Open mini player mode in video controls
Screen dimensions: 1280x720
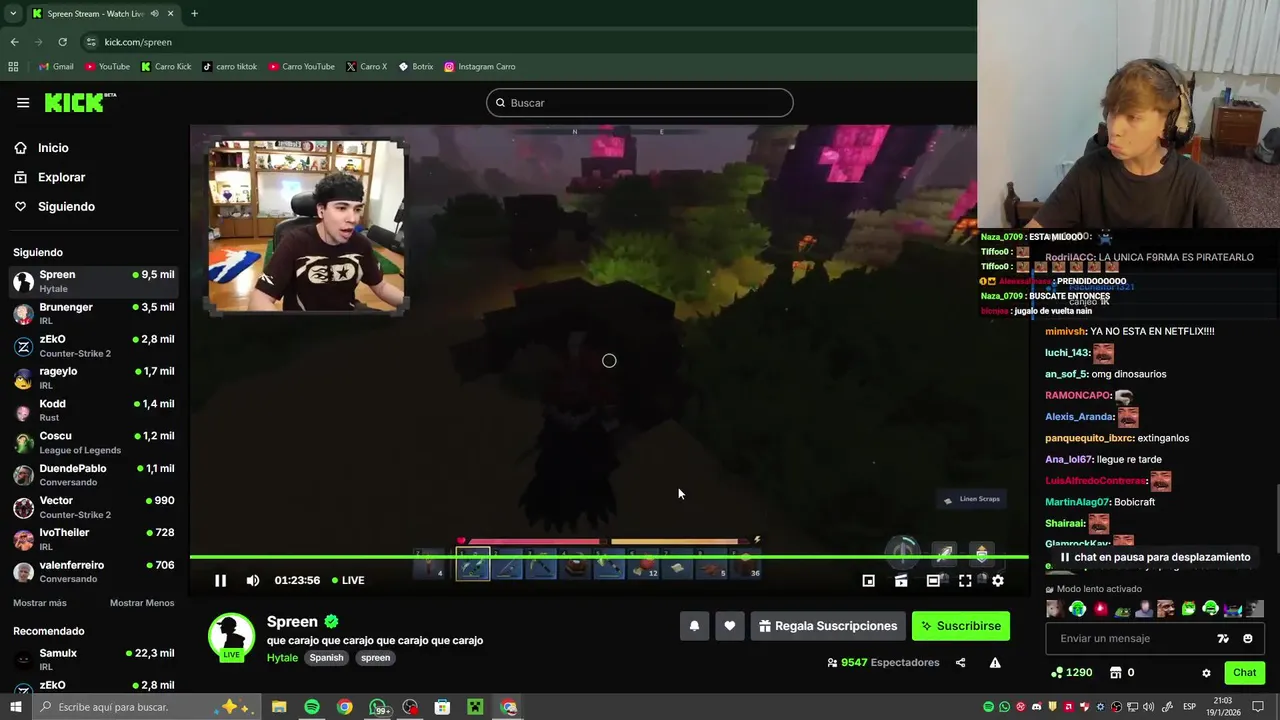coord(868,580)
